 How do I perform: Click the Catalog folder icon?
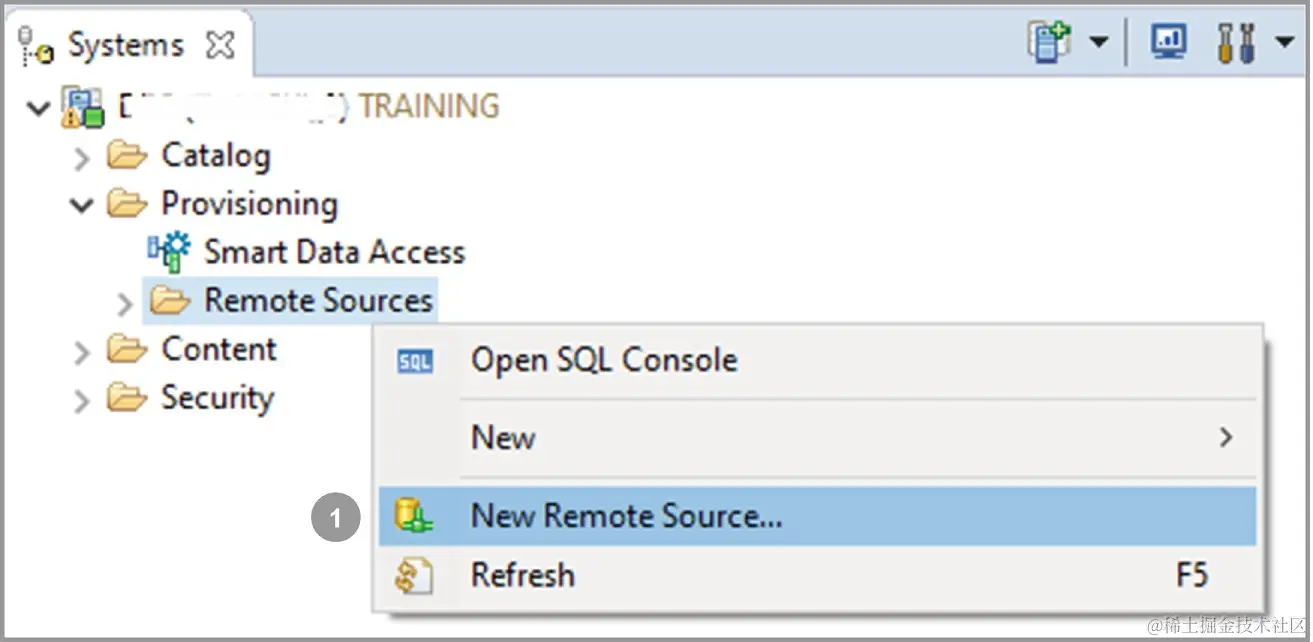point(127,156)
